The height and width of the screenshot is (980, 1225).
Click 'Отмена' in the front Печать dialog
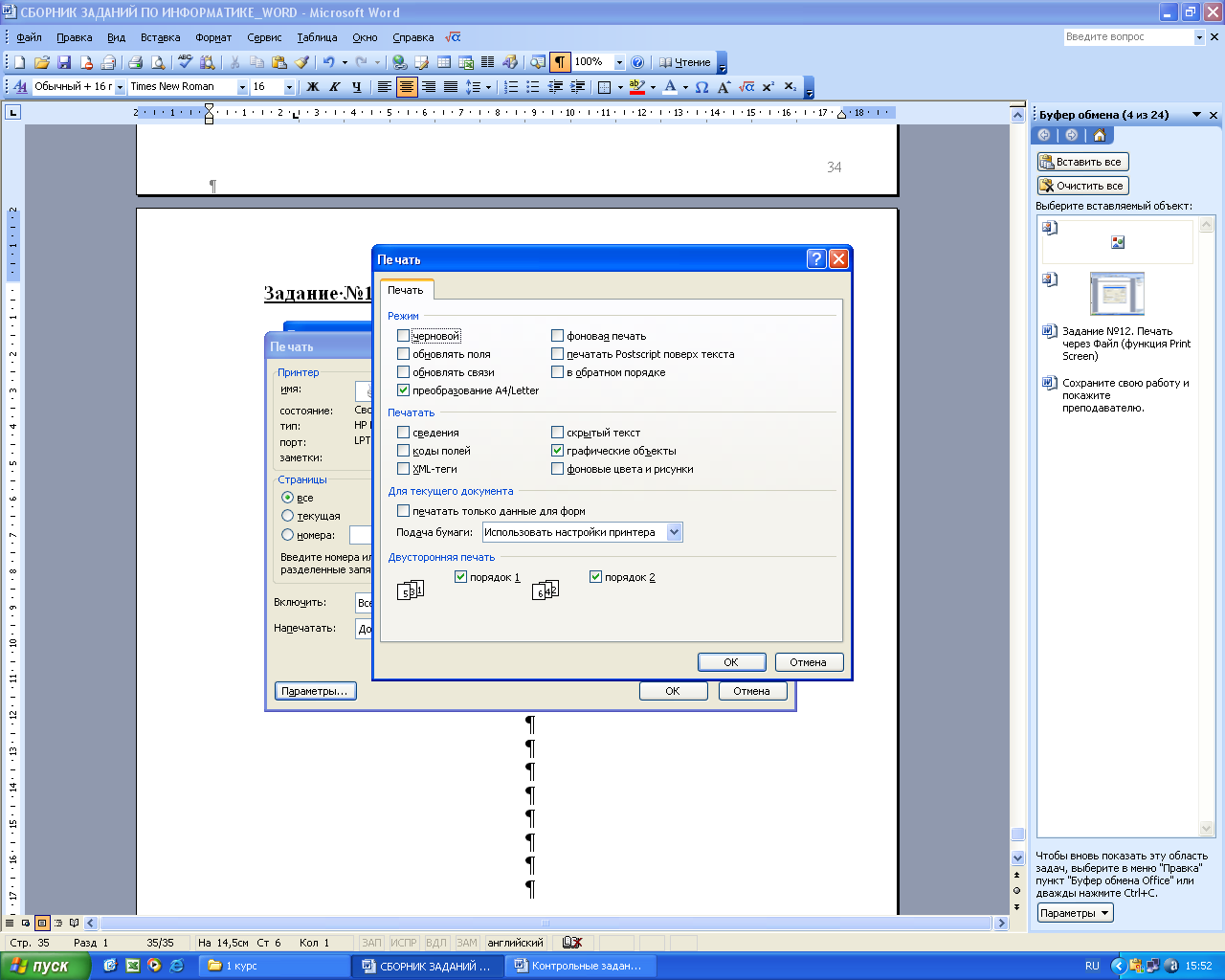(808, 662)
